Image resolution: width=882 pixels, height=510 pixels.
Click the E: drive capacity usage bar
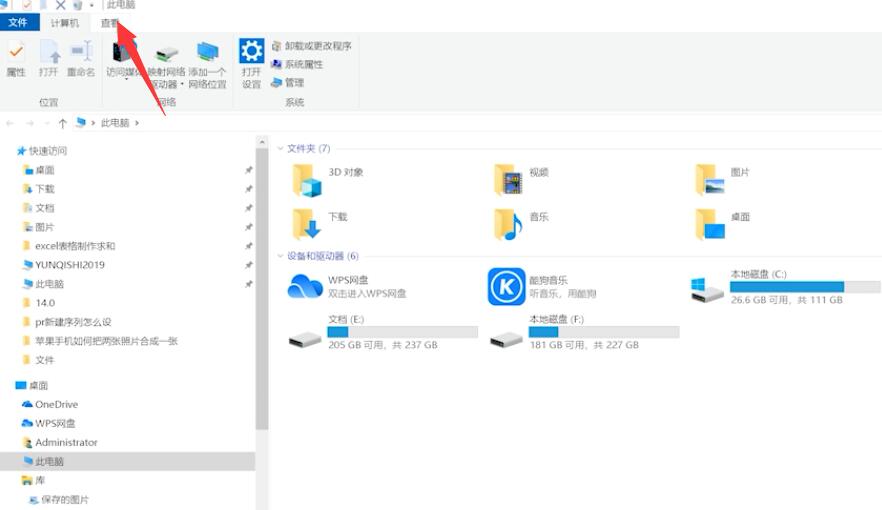403,332
